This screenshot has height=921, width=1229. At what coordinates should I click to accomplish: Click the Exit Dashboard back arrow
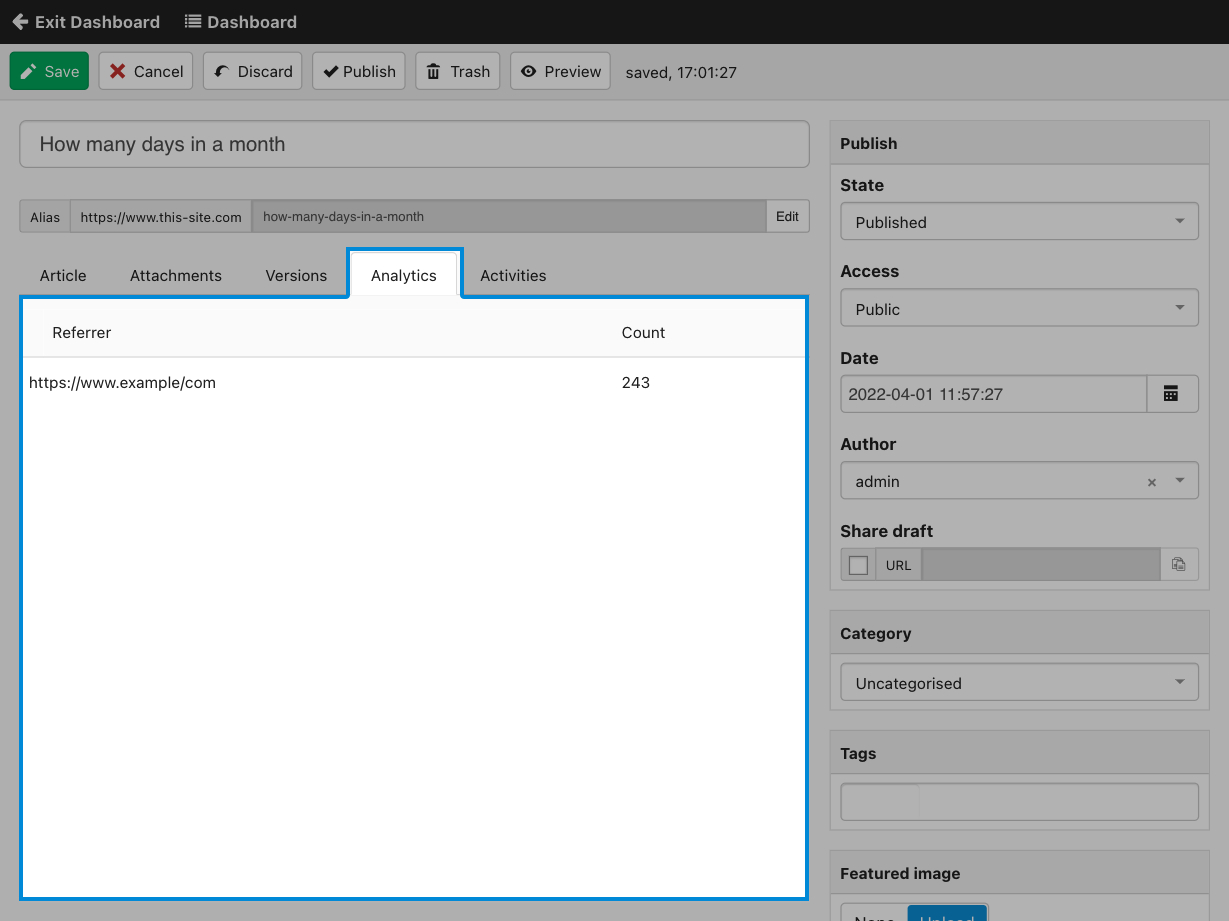20,22
